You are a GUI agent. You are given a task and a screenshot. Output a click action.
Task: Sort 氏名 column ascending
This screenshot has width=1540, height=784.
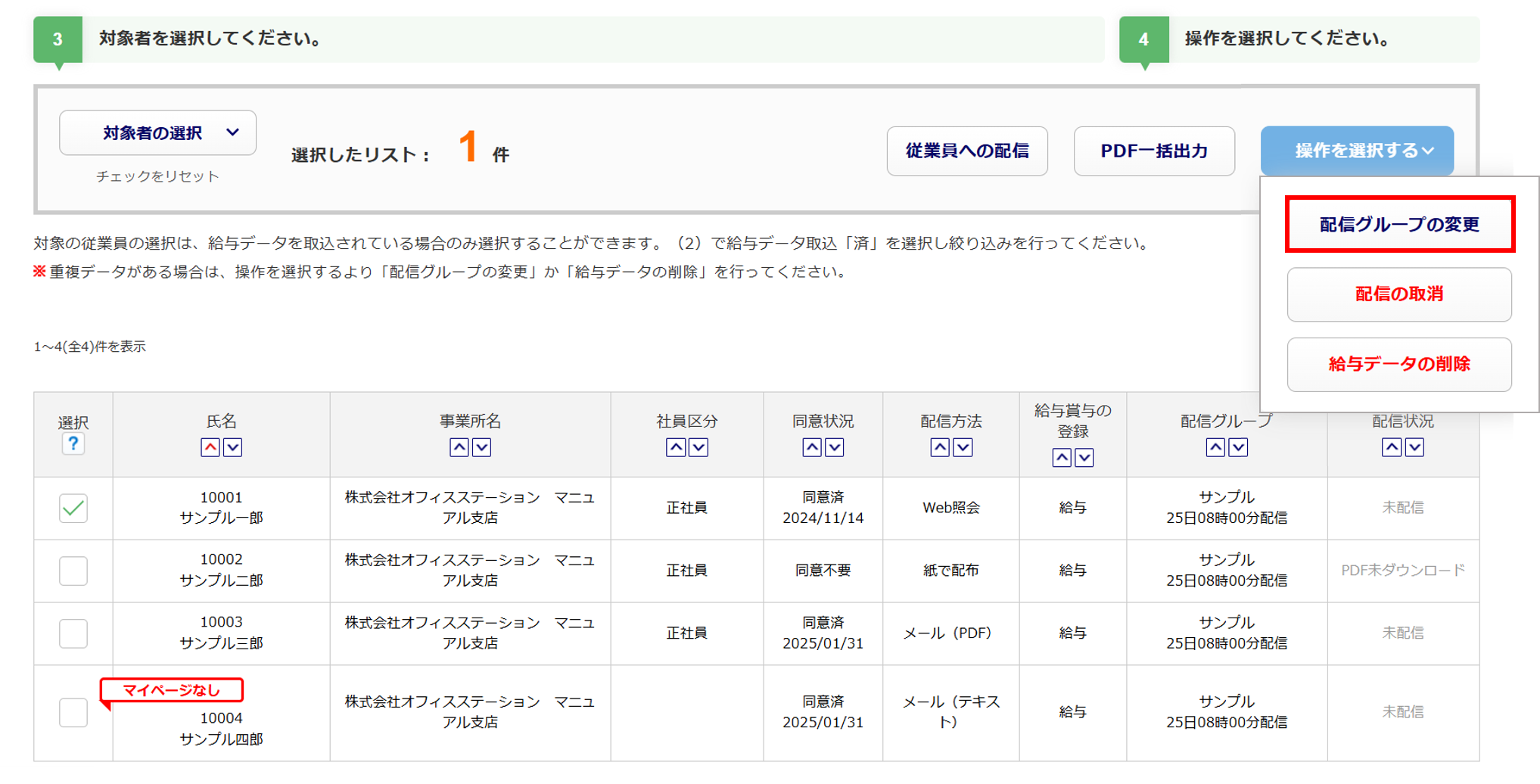click(x=210, y=447)
